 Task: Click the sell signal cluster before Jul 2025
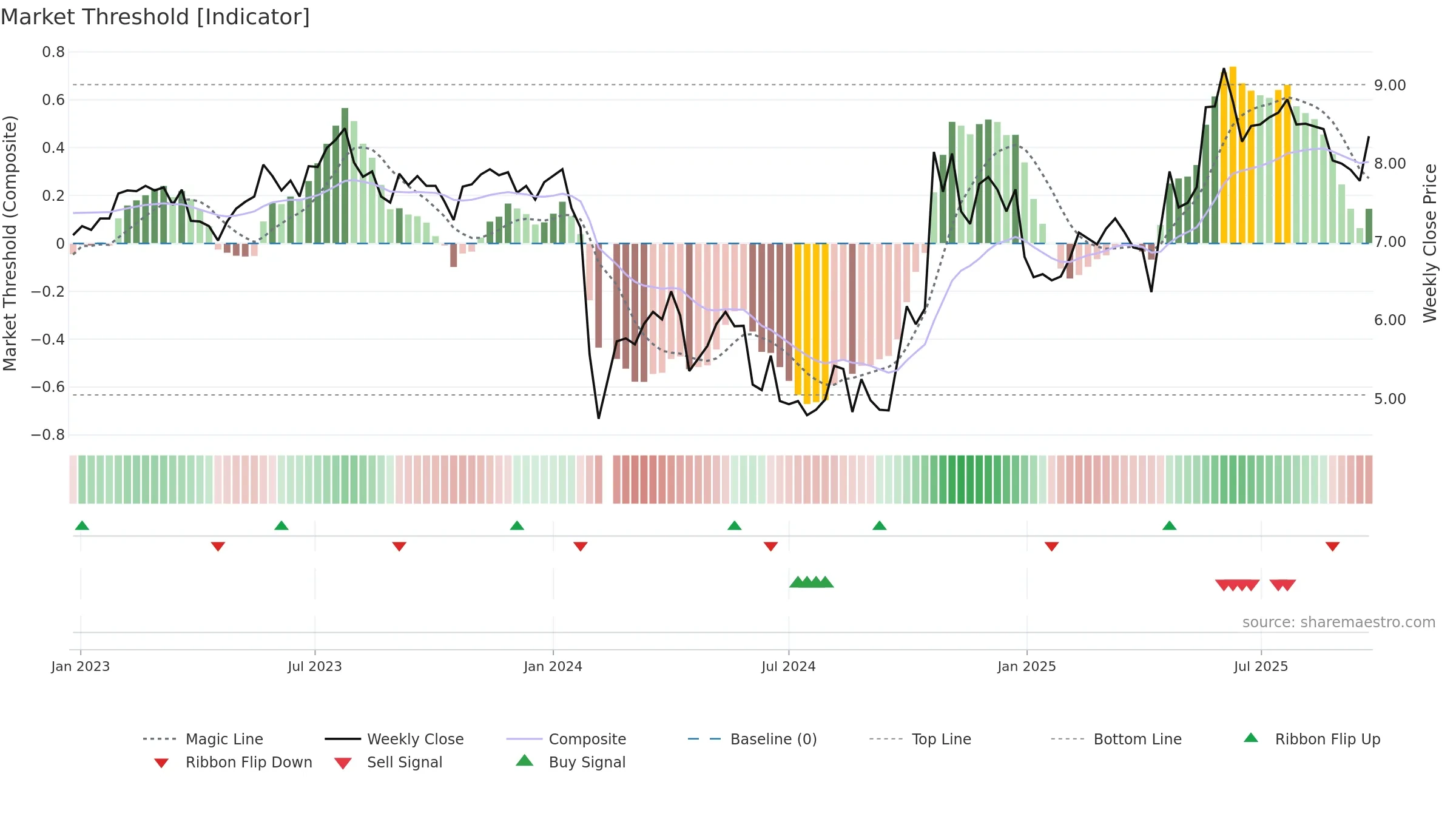tap(1238, 585)
